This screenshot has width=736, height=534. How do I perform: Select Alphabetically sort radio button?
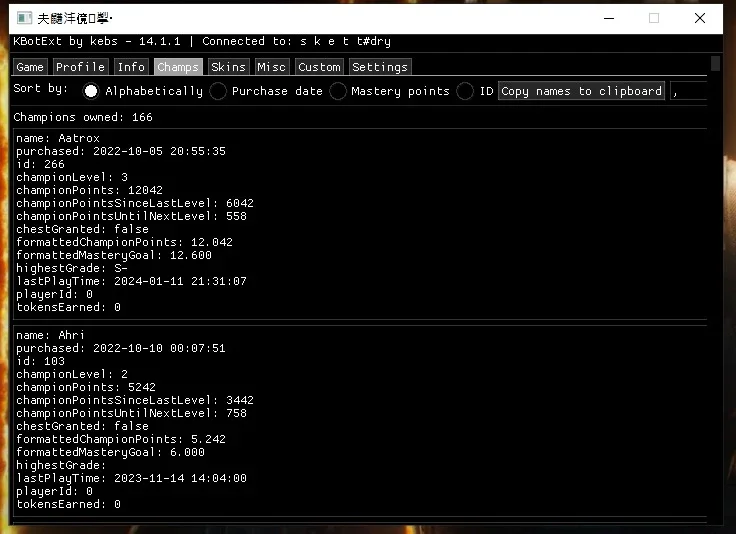coord(91,91)
